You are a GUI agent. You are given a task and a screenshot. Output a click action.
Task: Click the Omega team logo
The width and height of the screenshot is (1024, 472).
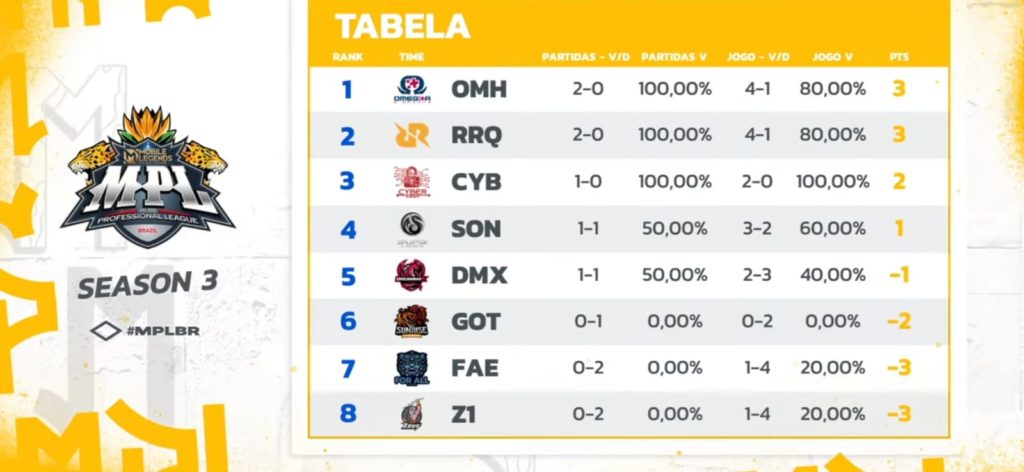[x=412, y=90]
